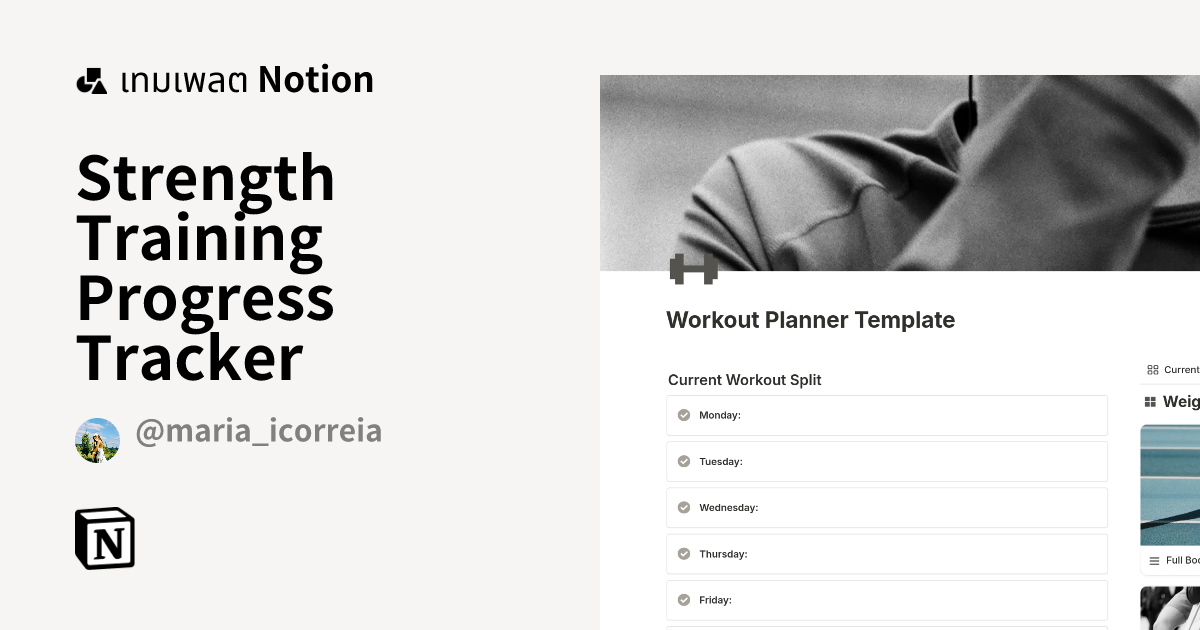Select the Workout Planner Template heading
Screen dimensions: 1200x630
point(810,320)
